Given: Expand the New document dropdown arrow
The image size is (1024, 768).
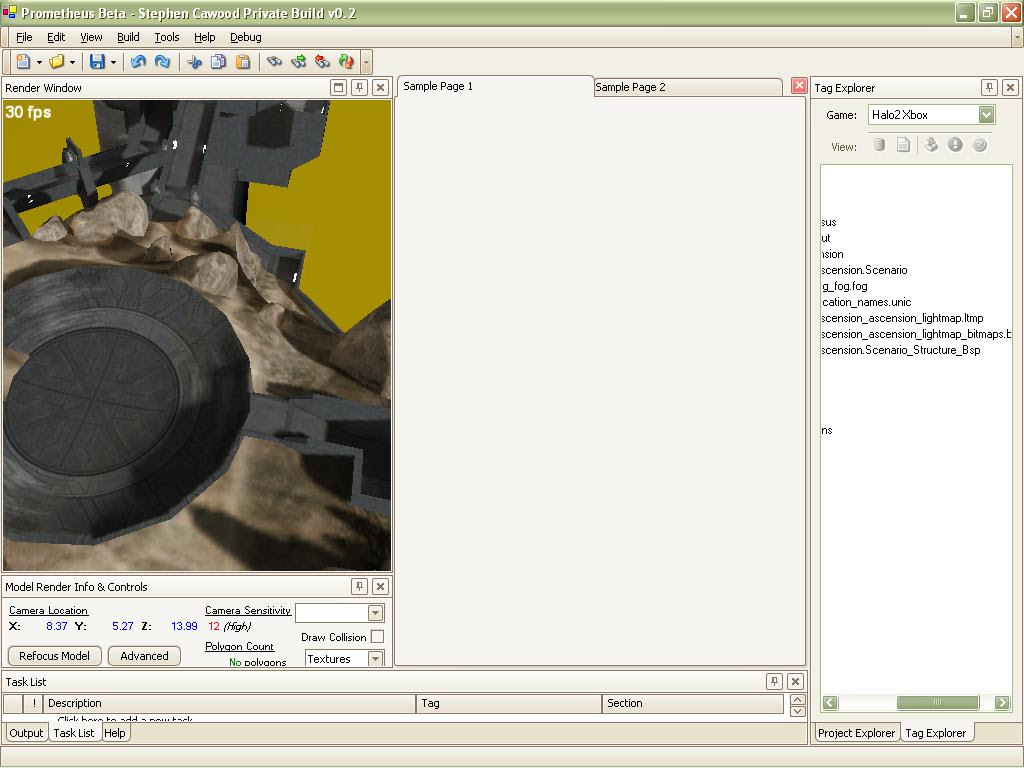Looking at the screenshot, I should pos(39,62).
